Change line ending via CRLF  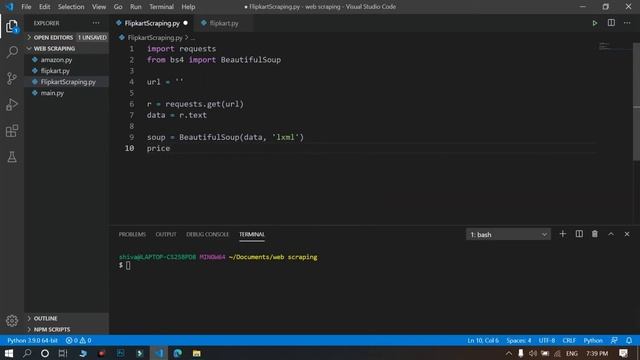569,340
